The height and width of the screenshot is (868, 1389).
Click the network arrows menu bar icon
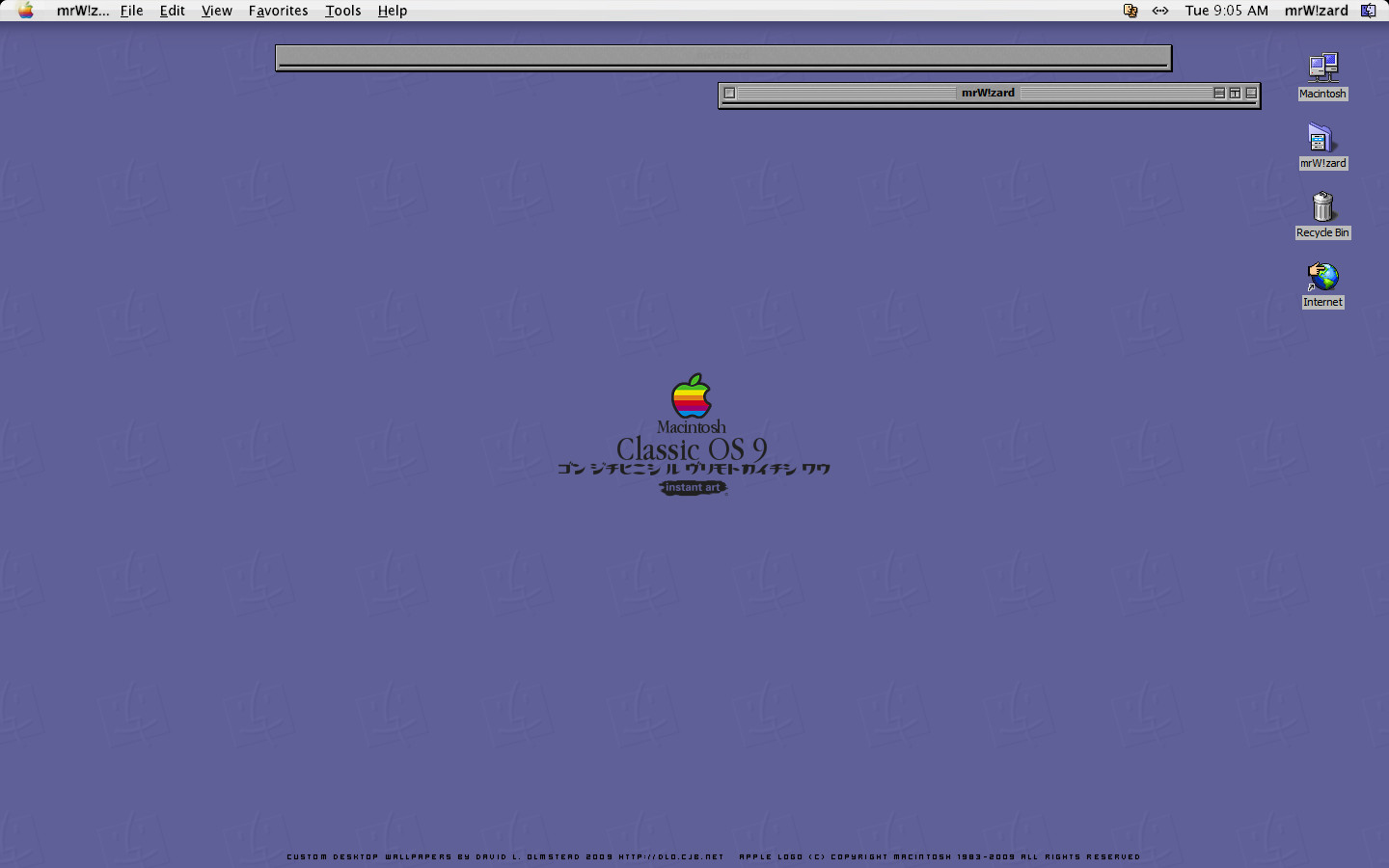tap(1160, 11)
